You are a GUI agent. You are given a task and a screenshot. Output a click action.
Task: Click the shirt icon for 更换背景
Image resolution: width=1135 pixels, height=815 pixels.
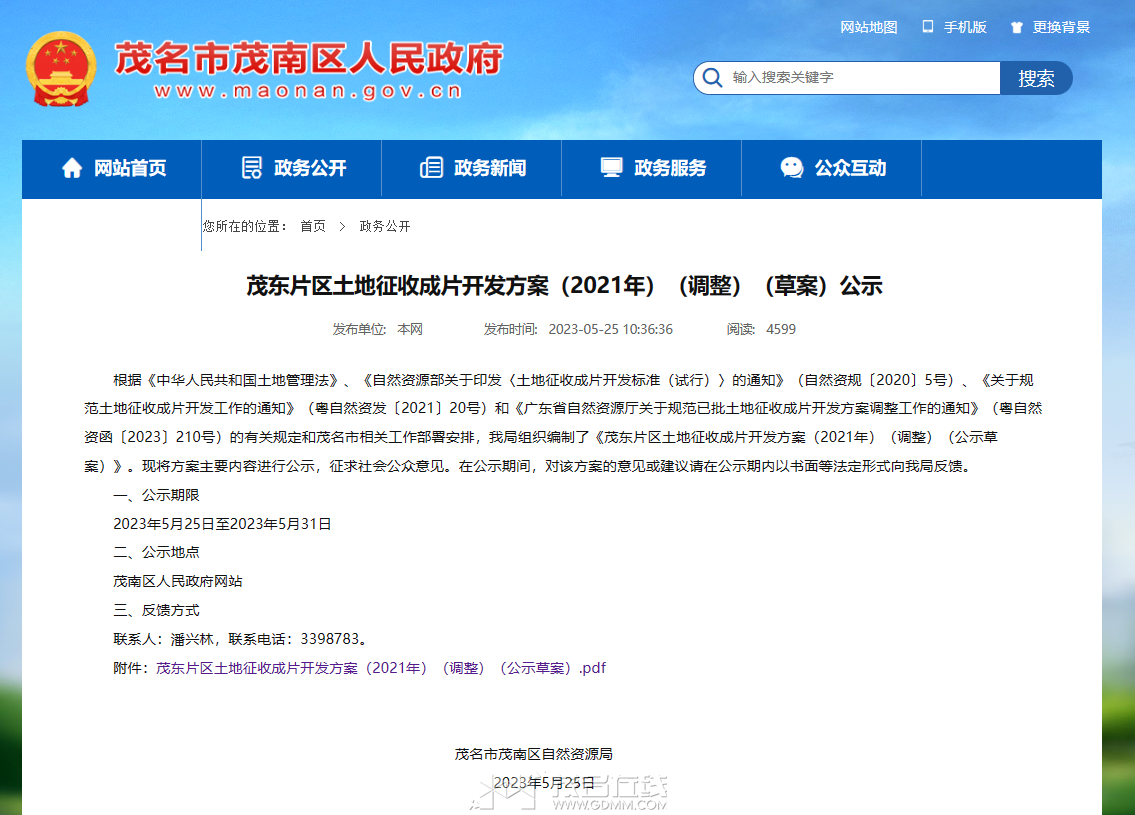[x=1016, y=28]
